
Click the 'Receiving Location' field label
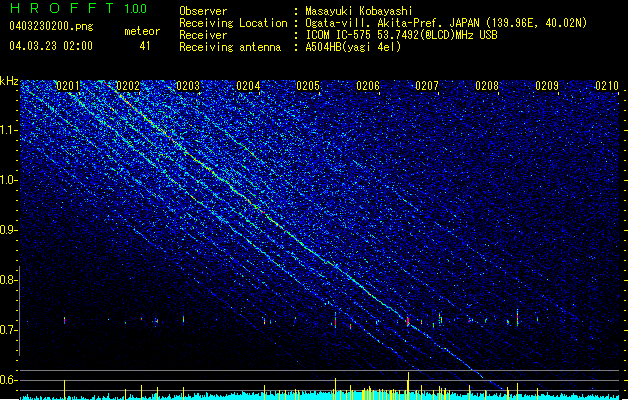pyautogui.click(x=233, y=23)
